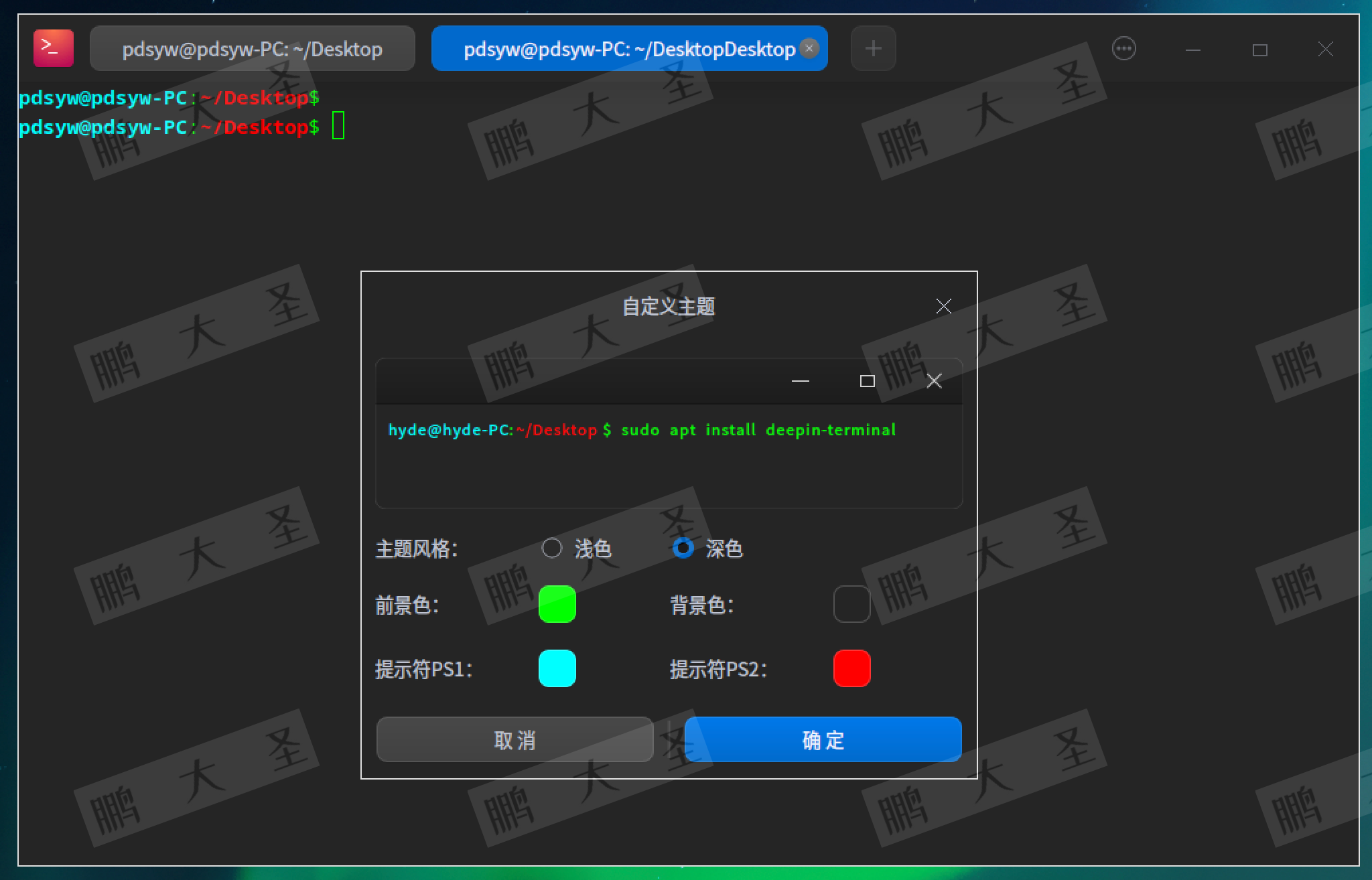Click the terminal cursor at the prompt
This screenshot has width=1372, height=880.
[x=338, y=126]
